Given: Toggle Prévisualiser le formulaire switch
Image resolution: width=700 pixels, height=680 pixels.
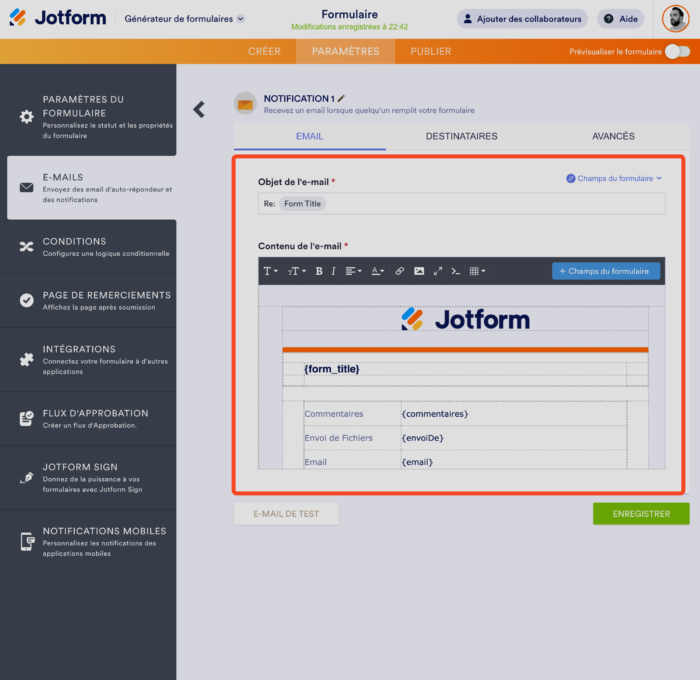Looking at the screenshot, I should coord(677,52).
